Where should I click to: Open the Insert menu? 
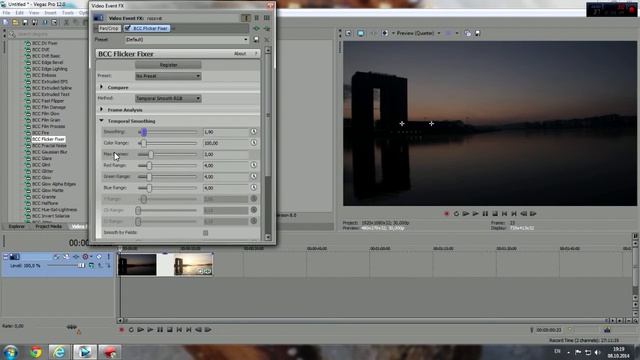tap(51, 13)
